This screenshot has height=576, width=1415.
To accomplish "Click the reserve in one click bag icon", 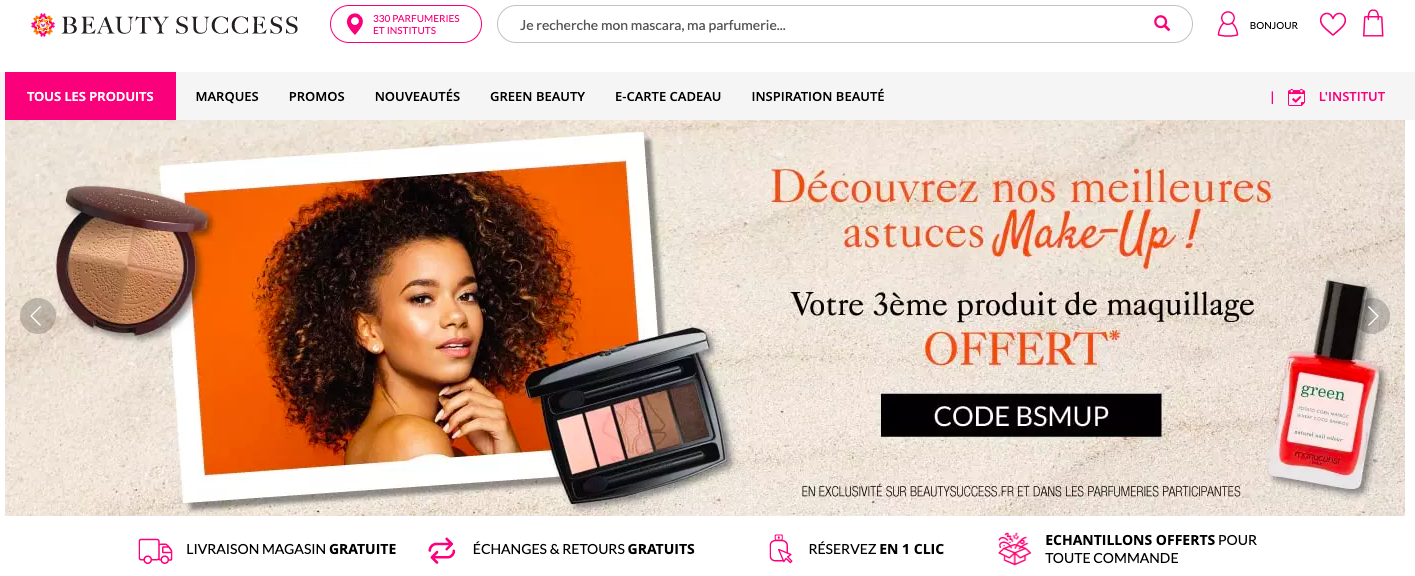I will pos(780,549).
